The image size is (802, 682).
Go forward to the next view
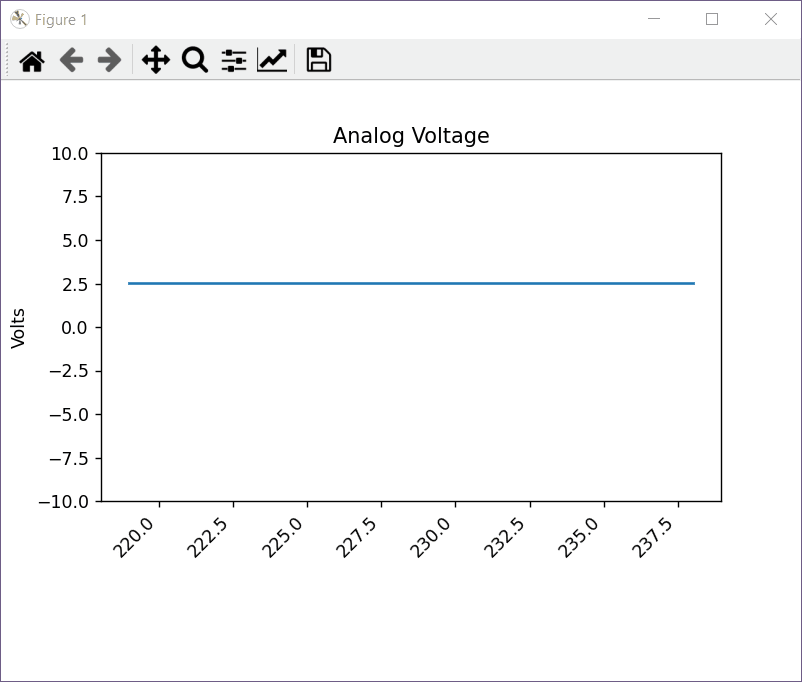109,61
